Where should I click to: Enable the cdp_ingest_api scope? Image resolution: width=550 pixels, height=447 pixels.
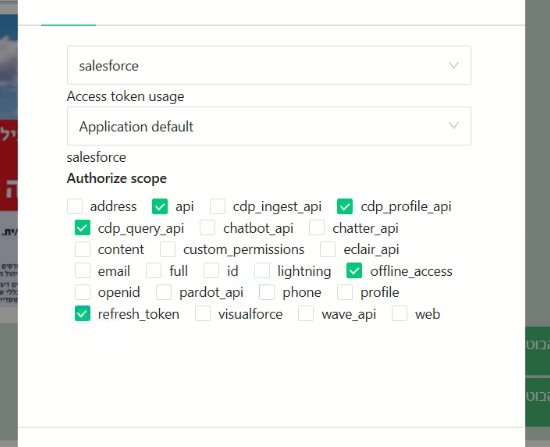pos(217,206)
